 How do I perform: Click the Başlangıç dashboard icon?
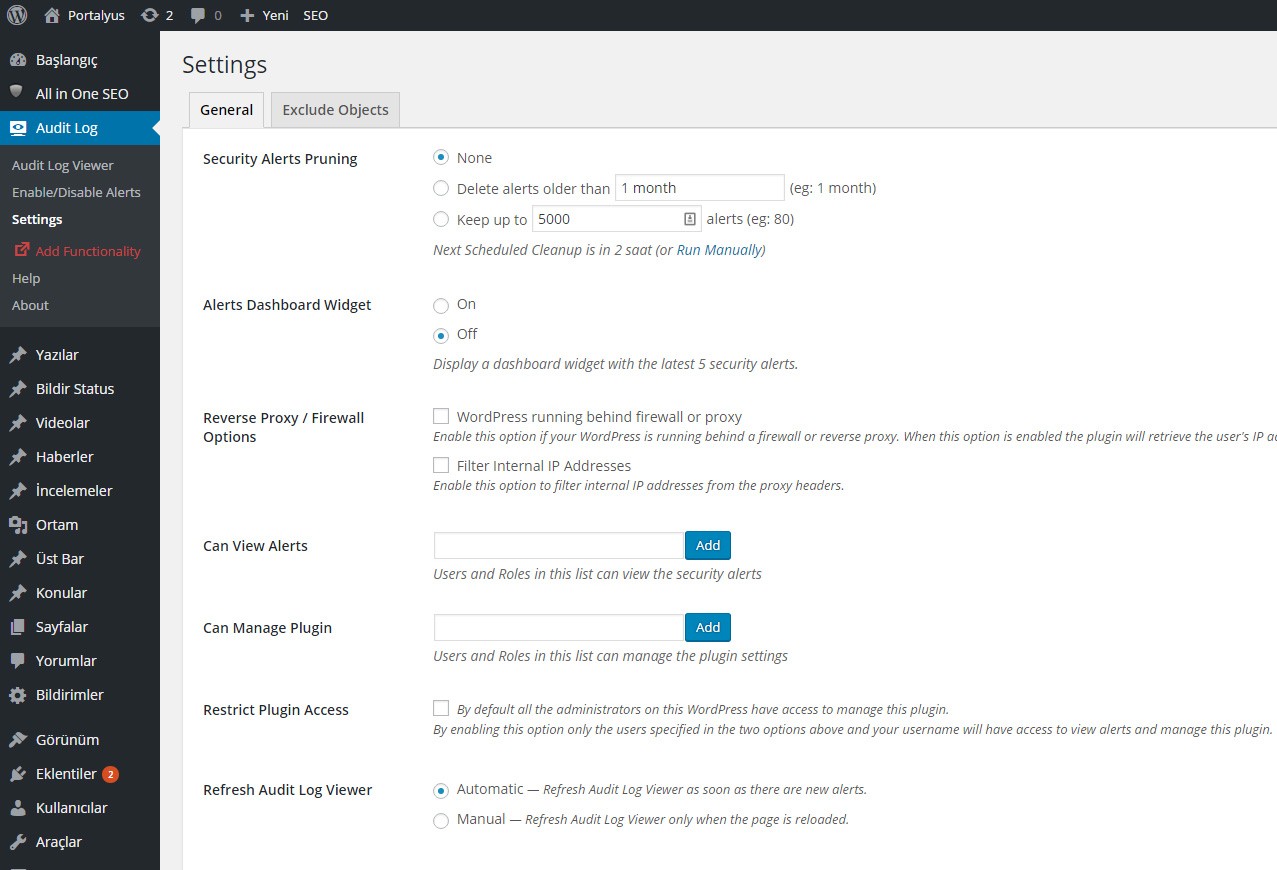click(17, 60)
